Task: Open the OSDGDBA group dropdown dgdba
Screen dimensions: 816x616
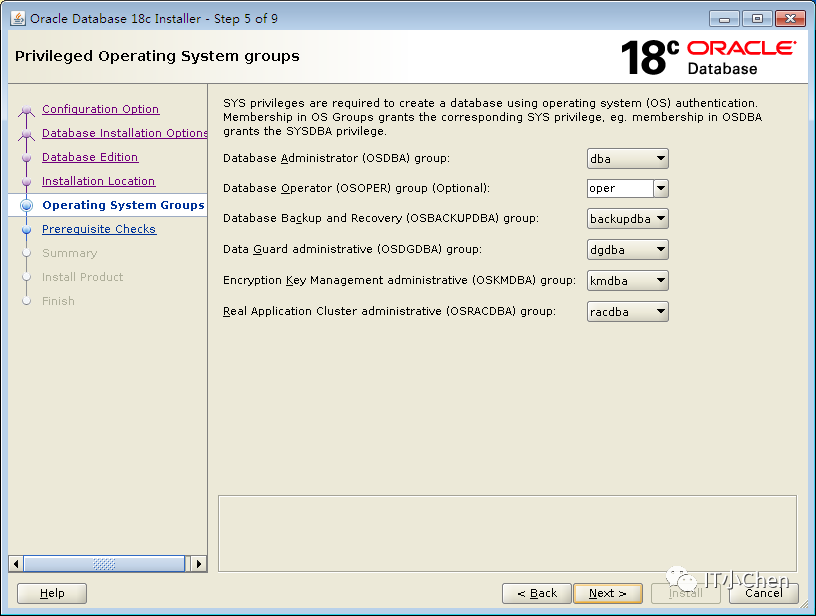Action: pos(628,250)
